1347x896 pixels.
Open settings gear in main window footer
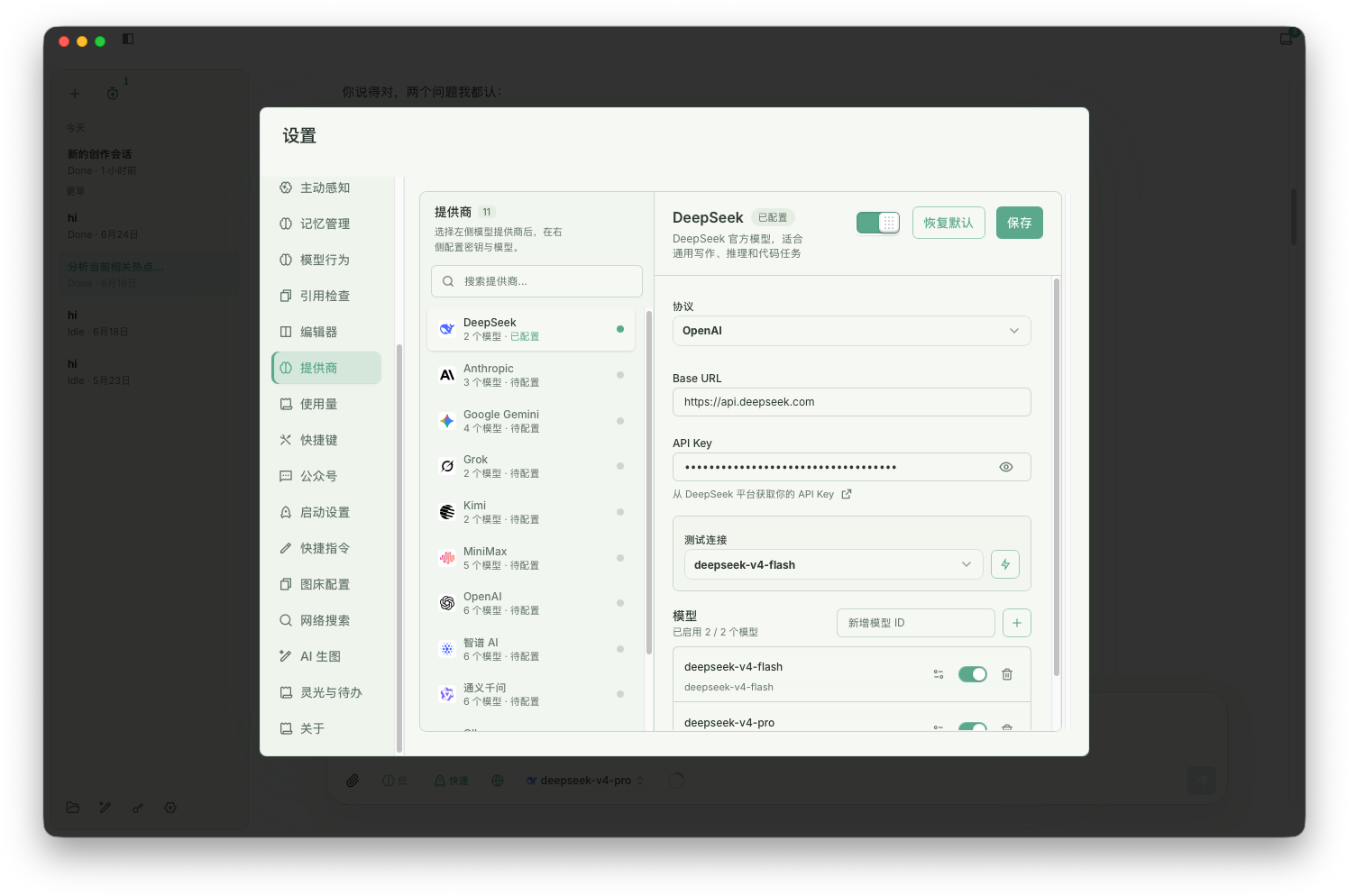[x=170, y=808]
